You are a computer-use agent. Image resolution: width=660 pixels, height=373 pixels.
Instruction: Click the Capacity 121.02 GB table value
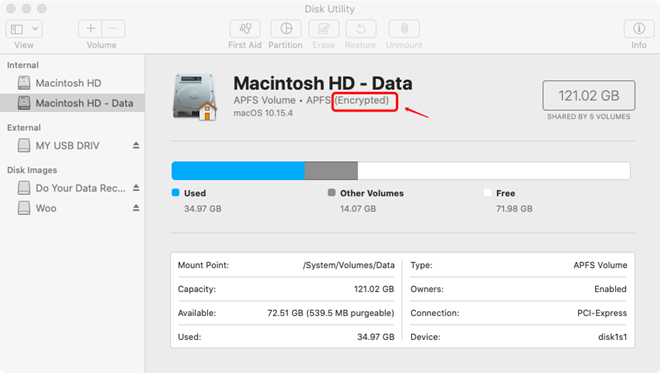point(374,289)
